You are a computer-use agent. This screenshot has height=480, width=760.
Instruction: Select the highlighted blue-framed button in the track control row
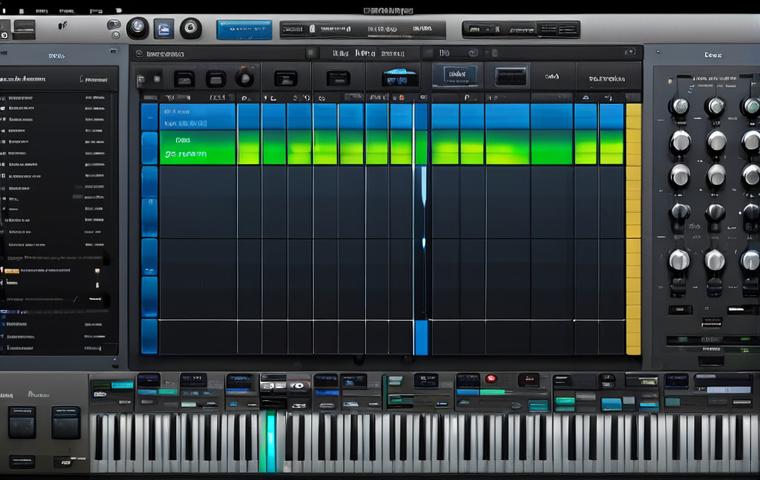tap(457, 75)
